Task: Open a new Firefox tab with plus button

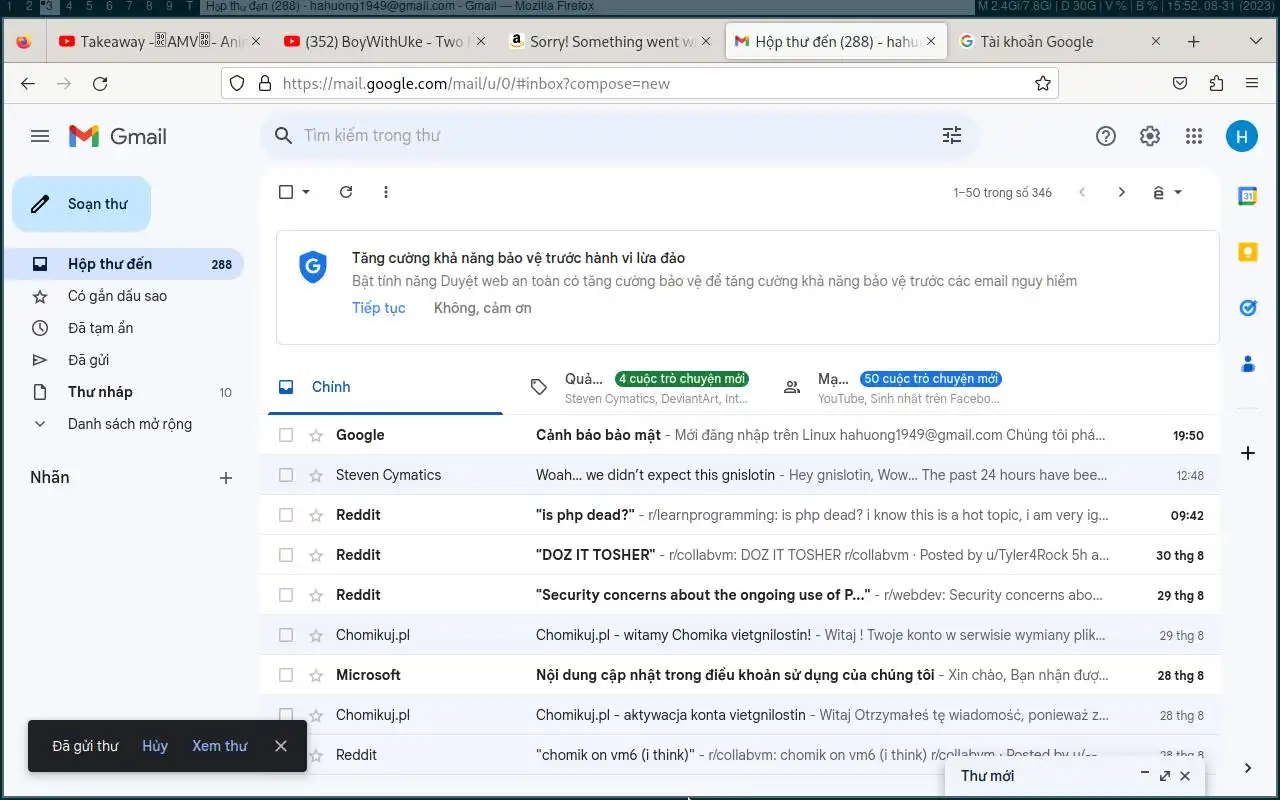Action: click(1194, 41)
